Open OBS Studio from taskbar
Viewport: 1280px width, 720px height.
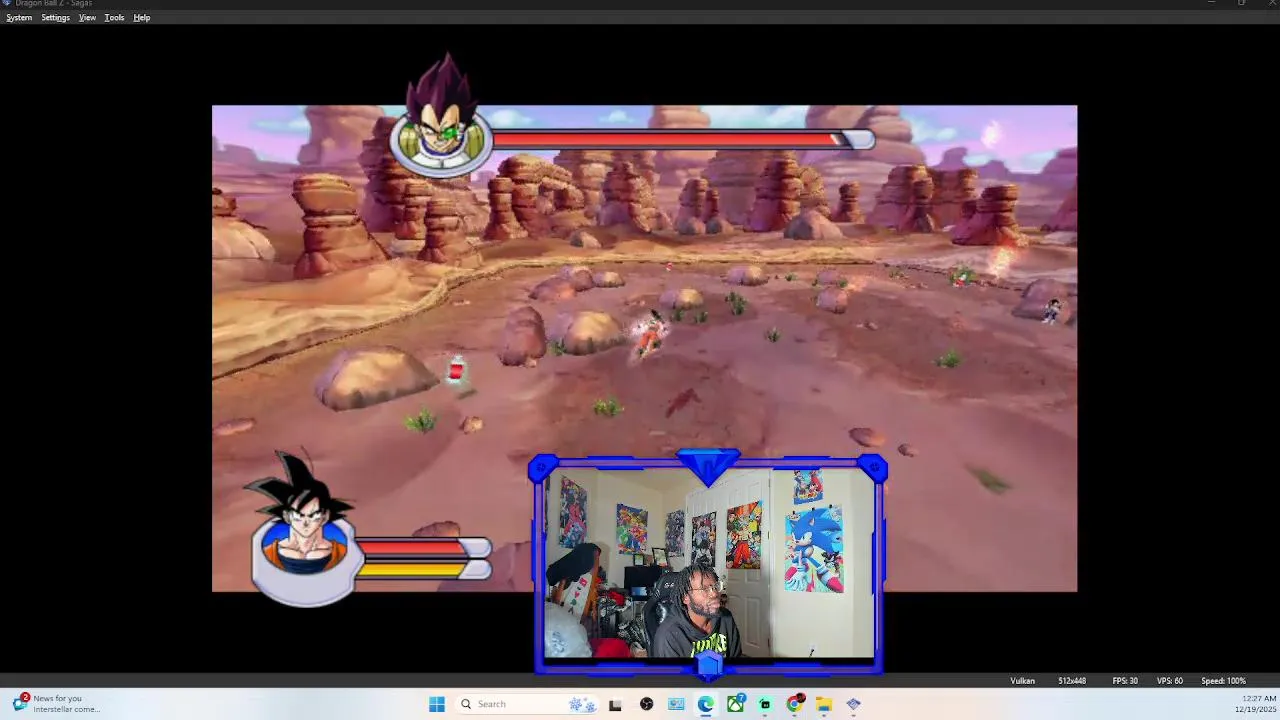(646, 704)
